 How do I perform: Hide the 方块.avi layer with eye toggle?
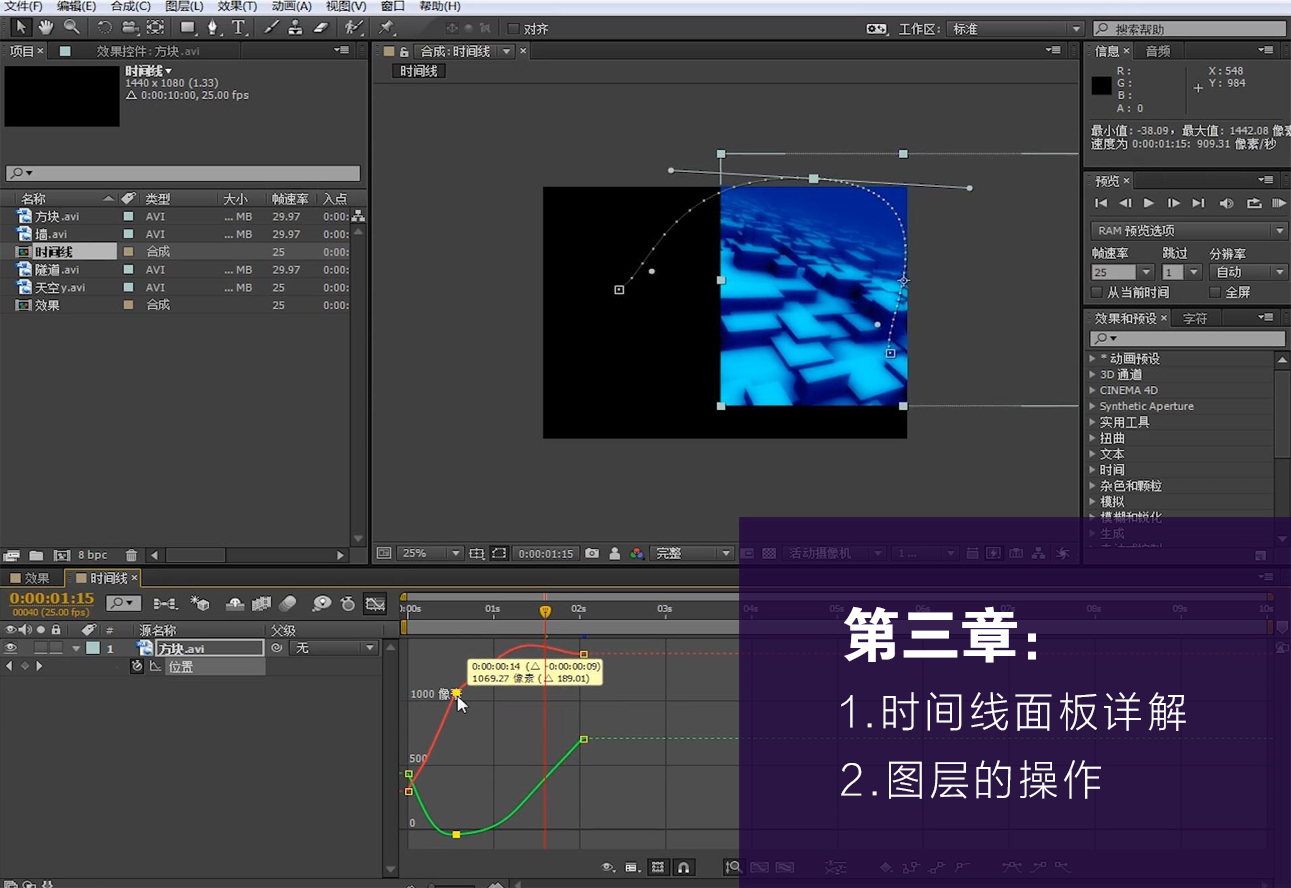coord(11,648)
